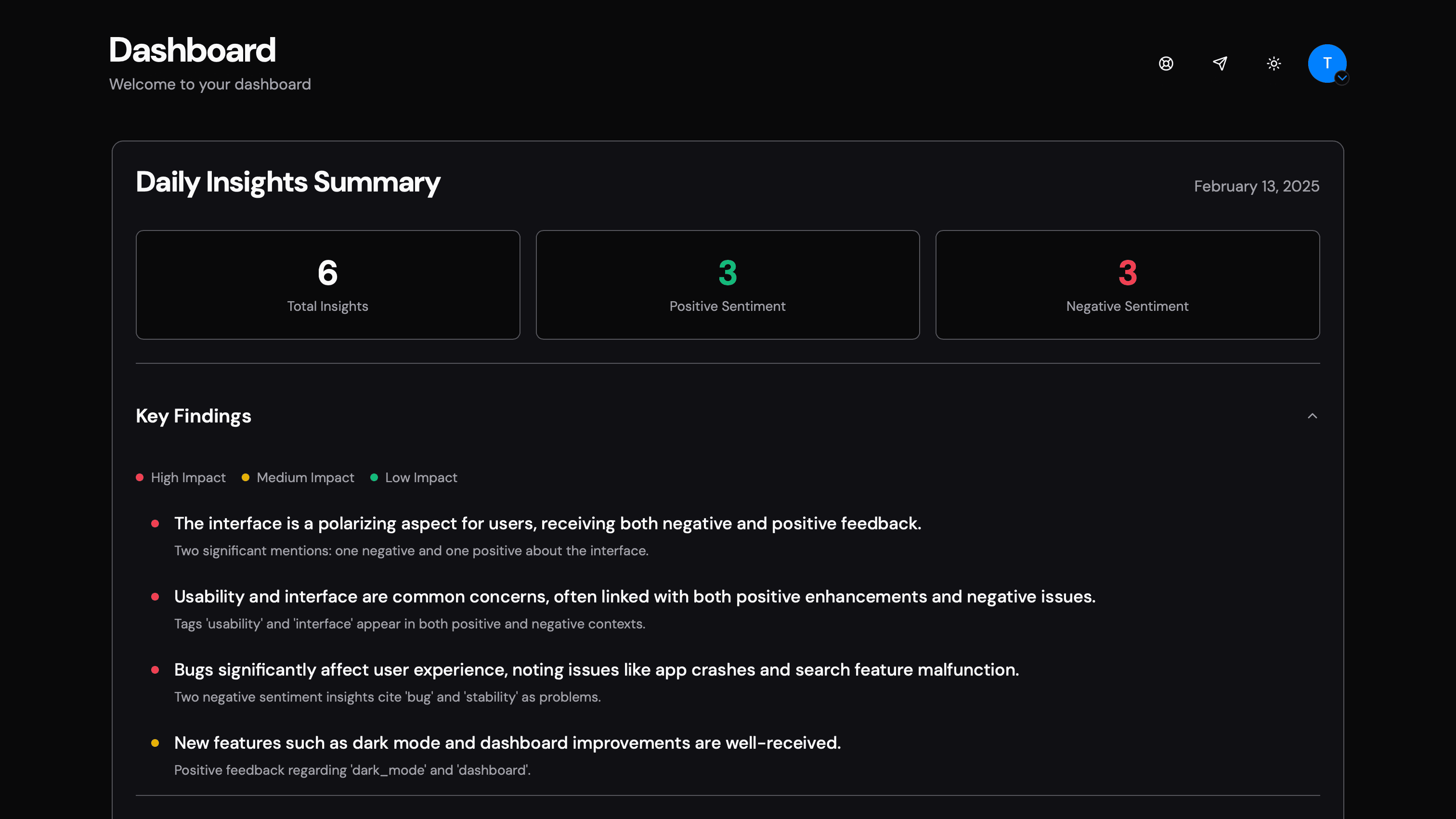Click the avatar dropdown chevron badge

point(1342,78)
